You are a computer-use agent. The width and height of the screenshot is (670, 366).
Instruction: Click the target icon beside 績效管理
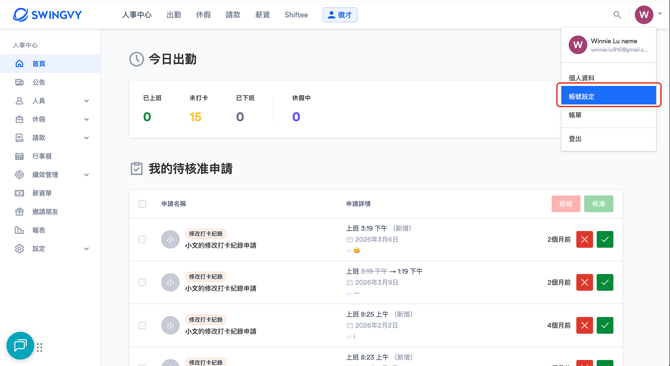pos(19,175)
